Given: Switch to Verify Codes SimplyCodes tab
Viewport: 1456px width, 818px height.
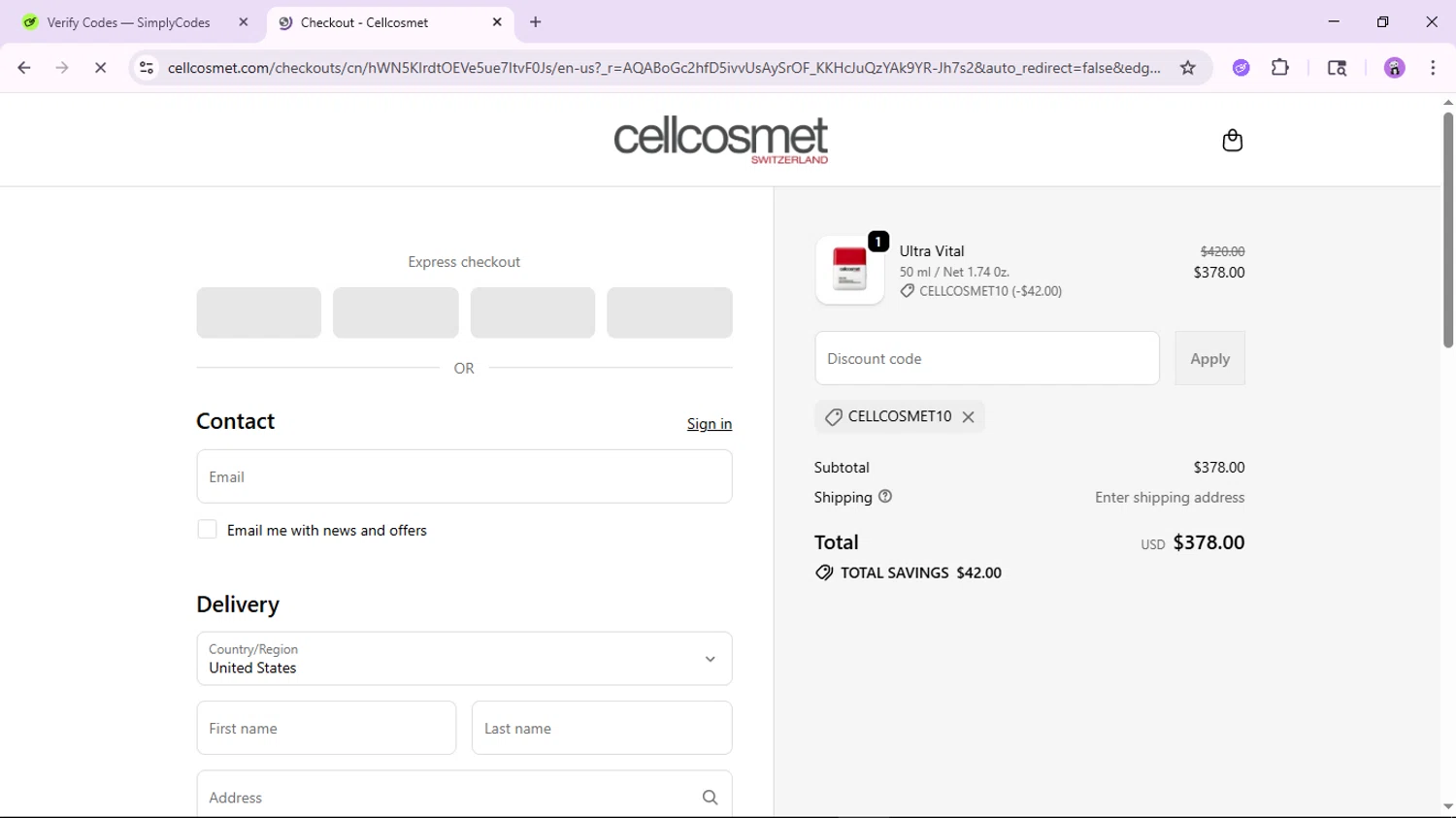Looking at the screenshot, I should click(x=129, y=22).
